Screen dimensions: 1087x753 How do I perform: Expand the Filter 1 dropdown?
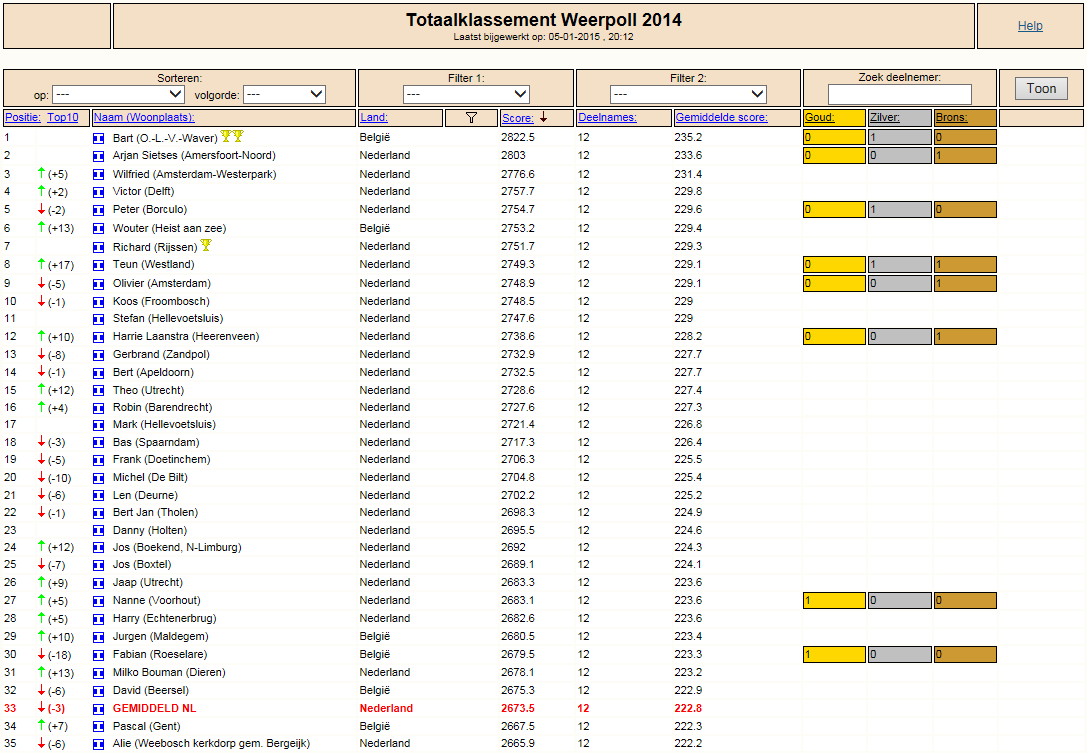tap(466, 94)
